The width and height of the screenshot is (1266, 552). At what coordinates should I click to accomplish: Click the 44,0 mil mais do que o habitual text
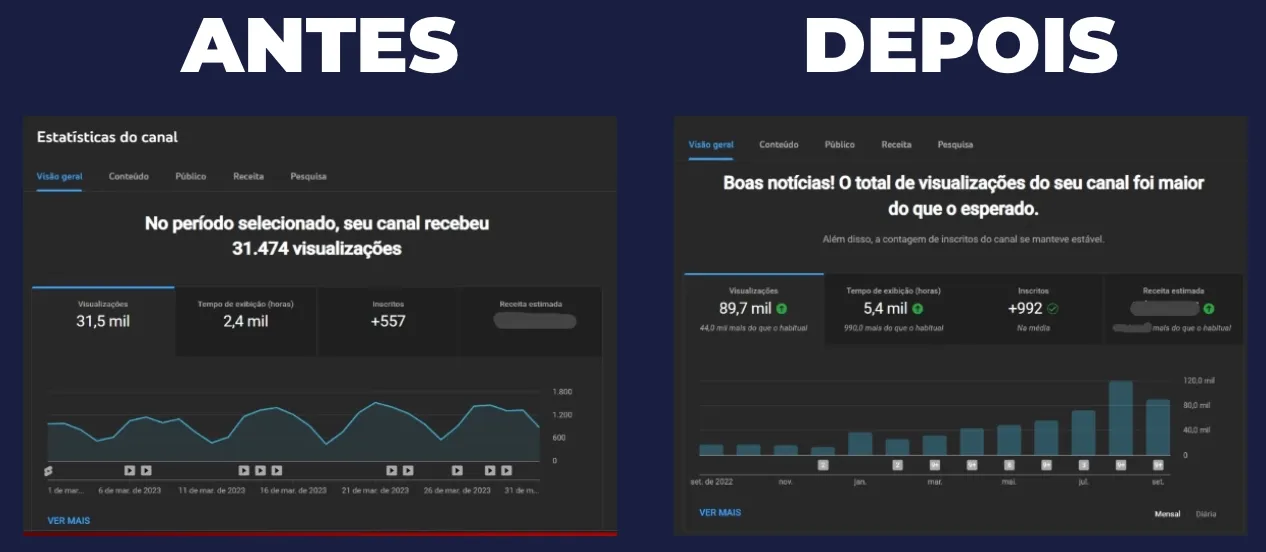click(x=753, y=328)
